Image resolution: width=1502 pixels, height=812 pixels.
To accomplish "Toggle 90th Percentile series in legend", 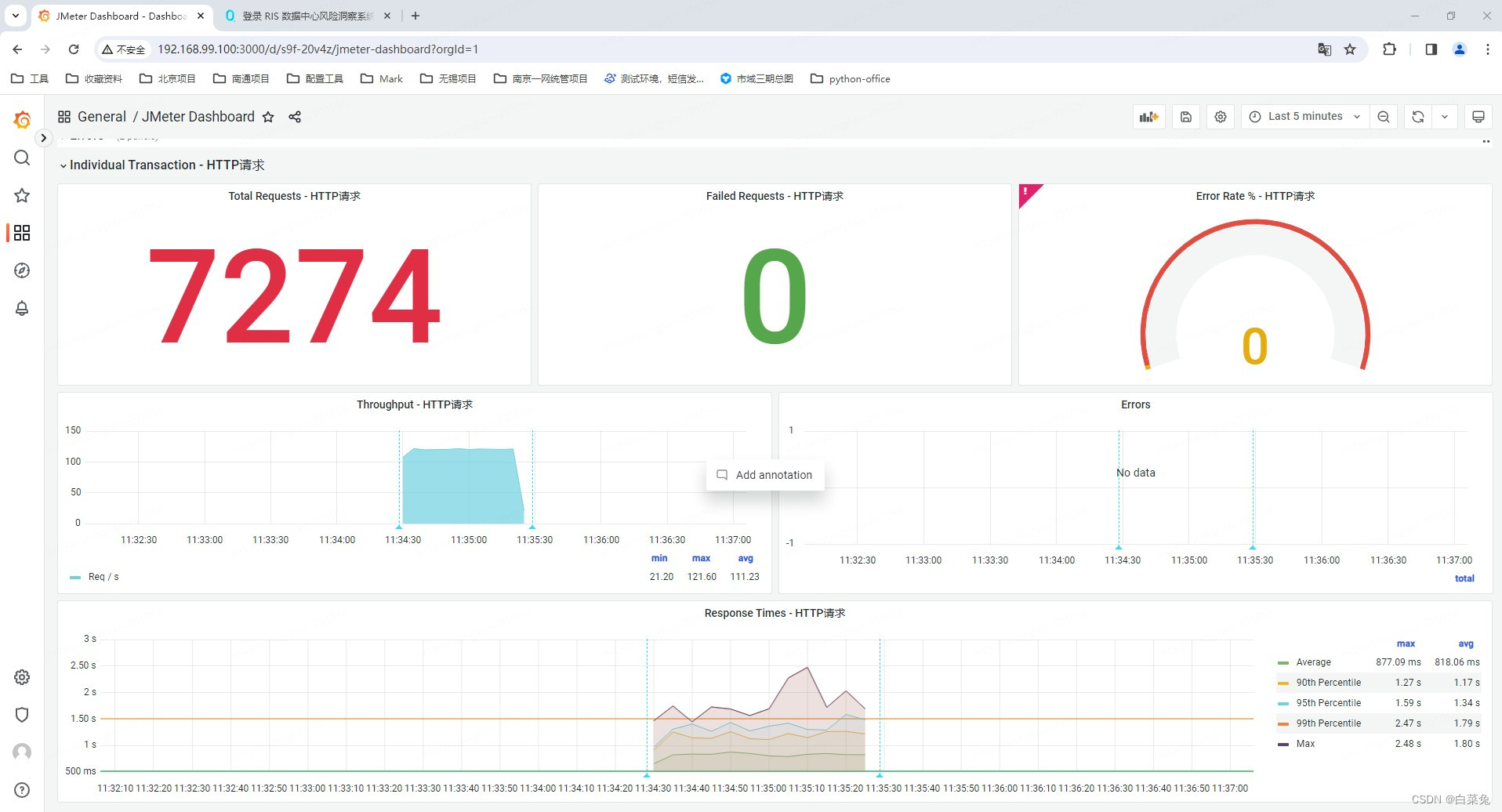I will pos(1328,683).
